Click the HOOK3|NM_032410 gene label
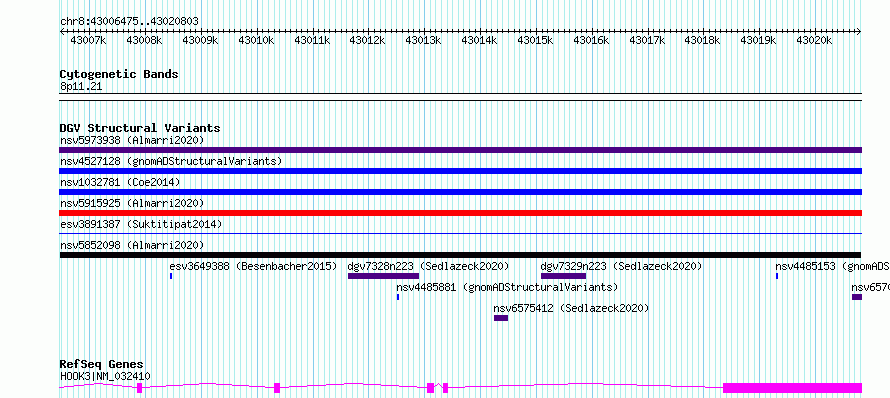The height and width of the screenshot is (398, 890). click(x=105, y=376)
